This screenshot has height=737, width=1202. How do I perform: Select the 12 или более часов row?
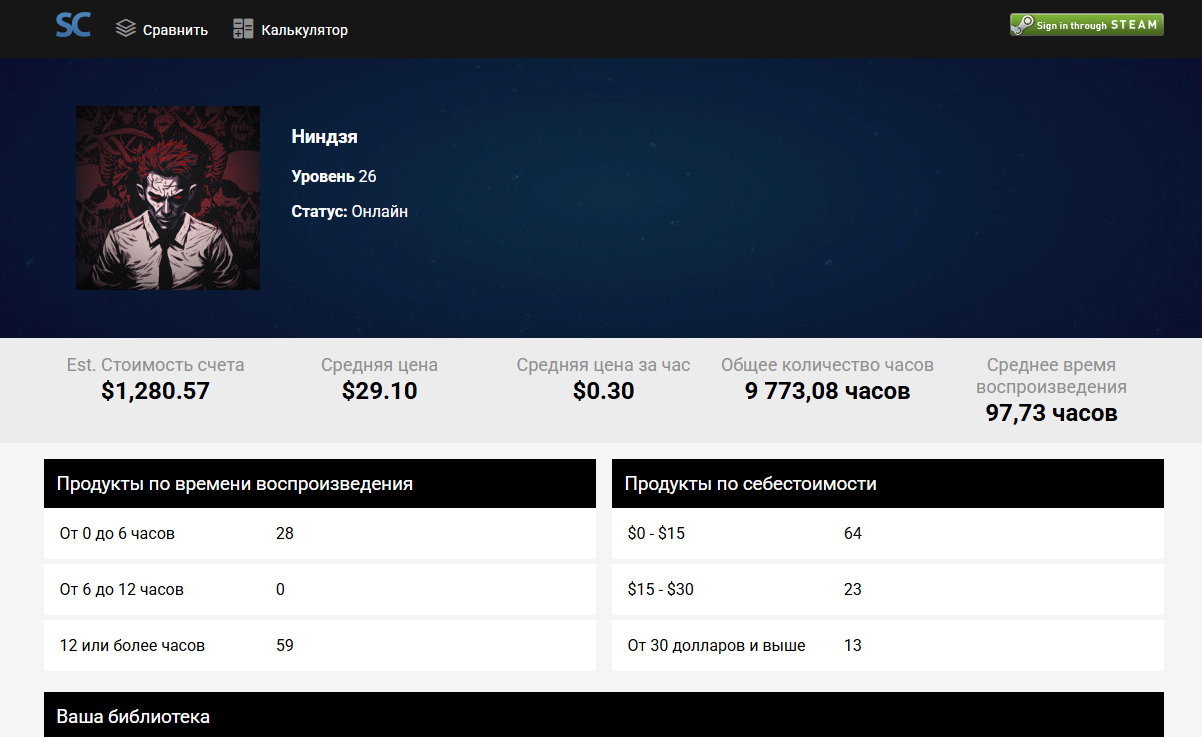319,646
